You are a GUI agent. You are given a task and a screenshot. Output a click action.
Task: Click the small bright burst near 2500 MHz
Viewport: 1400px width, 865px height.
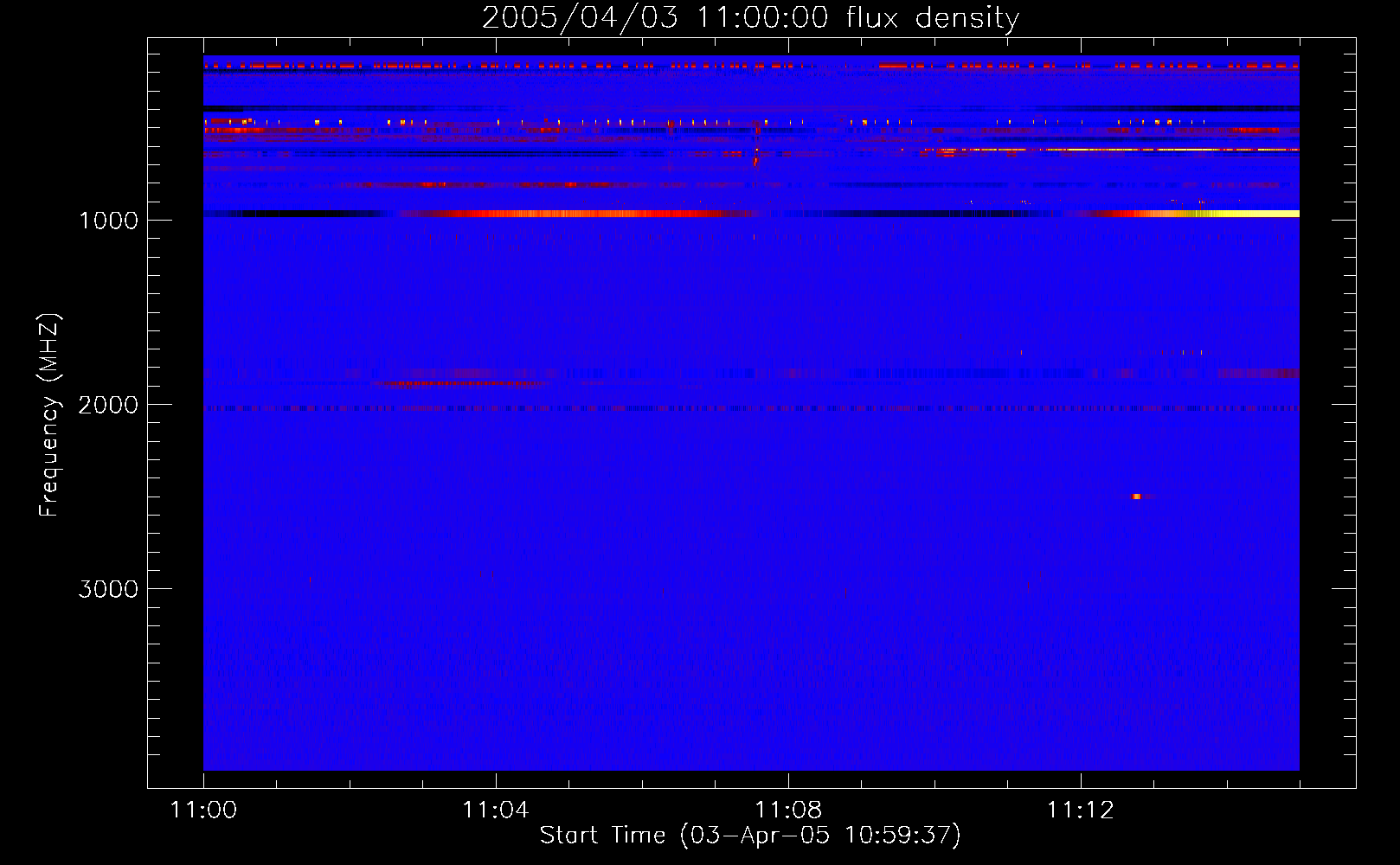coord(1137,497)
